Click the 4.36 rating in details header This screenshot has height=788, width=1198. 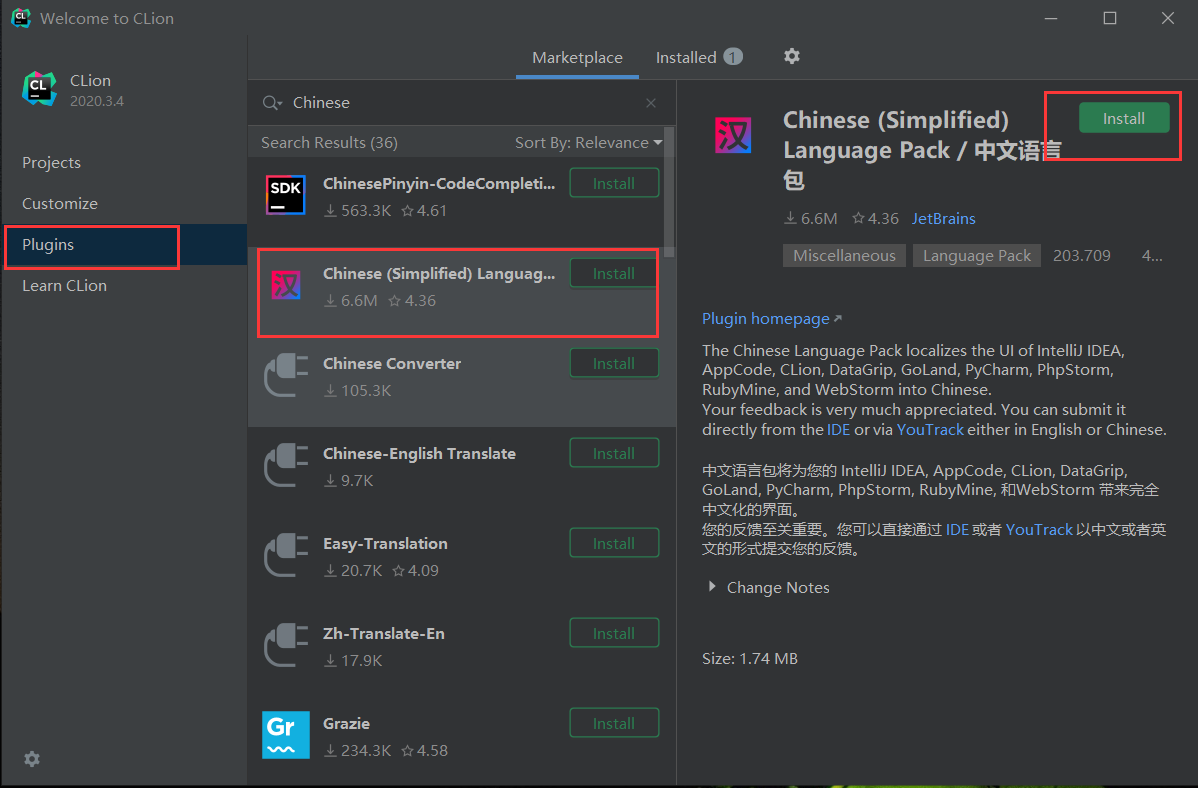coord(876,219)
